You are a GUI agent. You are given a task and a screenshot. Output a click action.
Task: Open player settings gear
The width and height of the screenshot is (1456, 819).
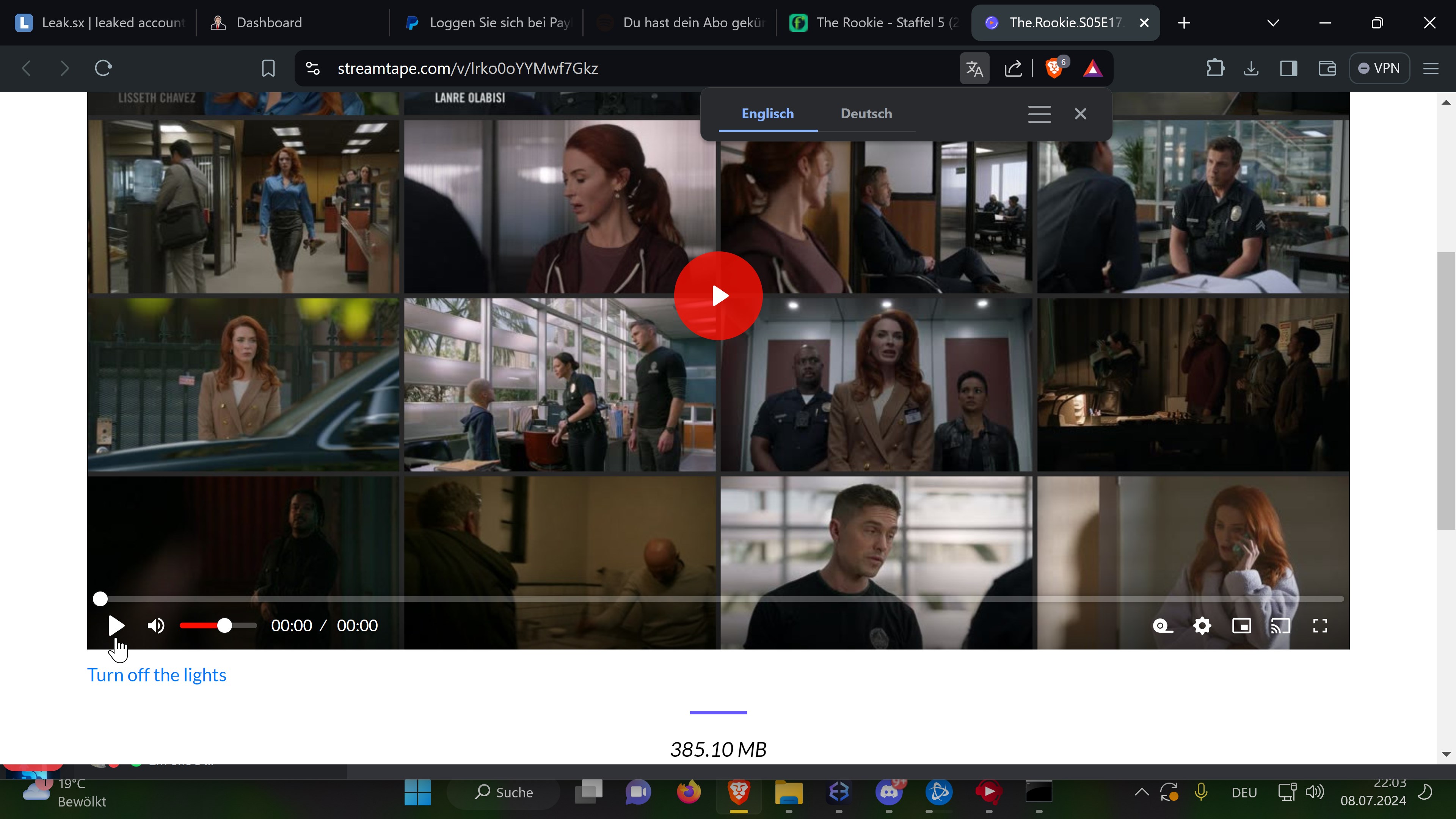click(1202, 626)
